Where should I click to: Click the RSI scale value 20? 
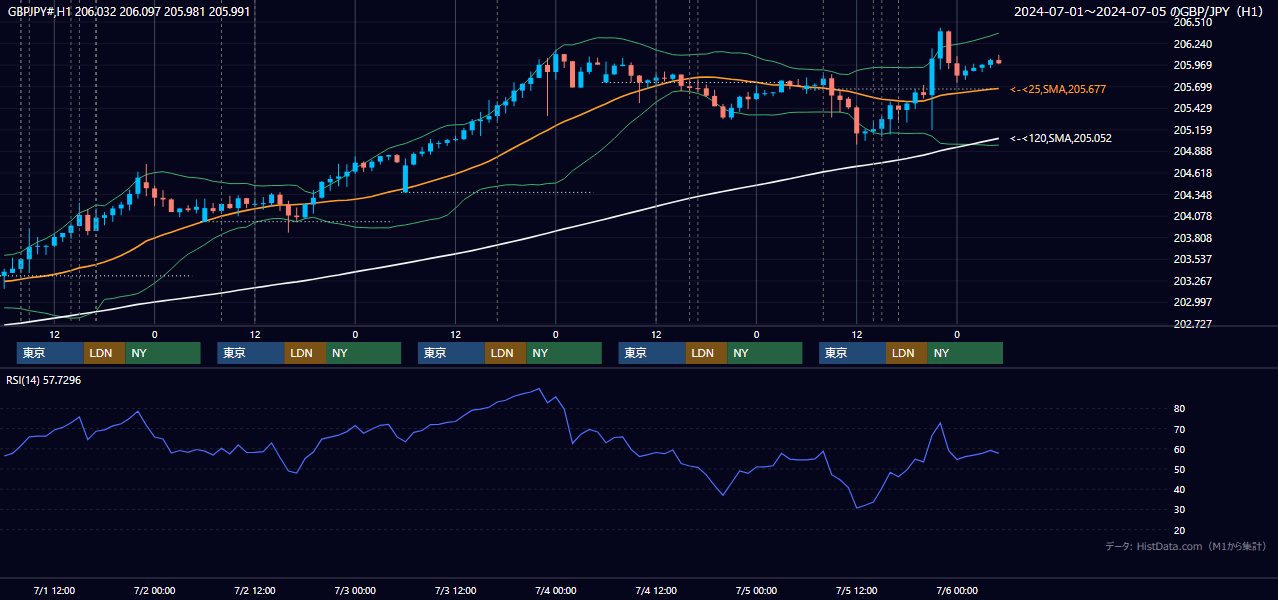pyautogui.click(x=1180, y=530)
